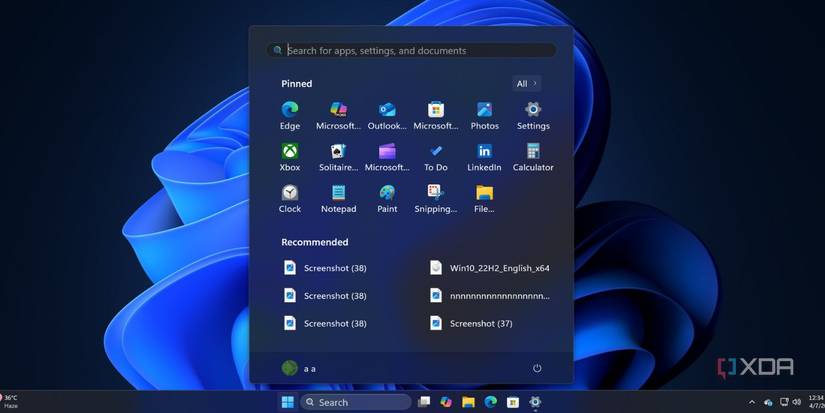Open the 'a a' user account menu
The image size is (825, 413).
[x=299, y=368]
